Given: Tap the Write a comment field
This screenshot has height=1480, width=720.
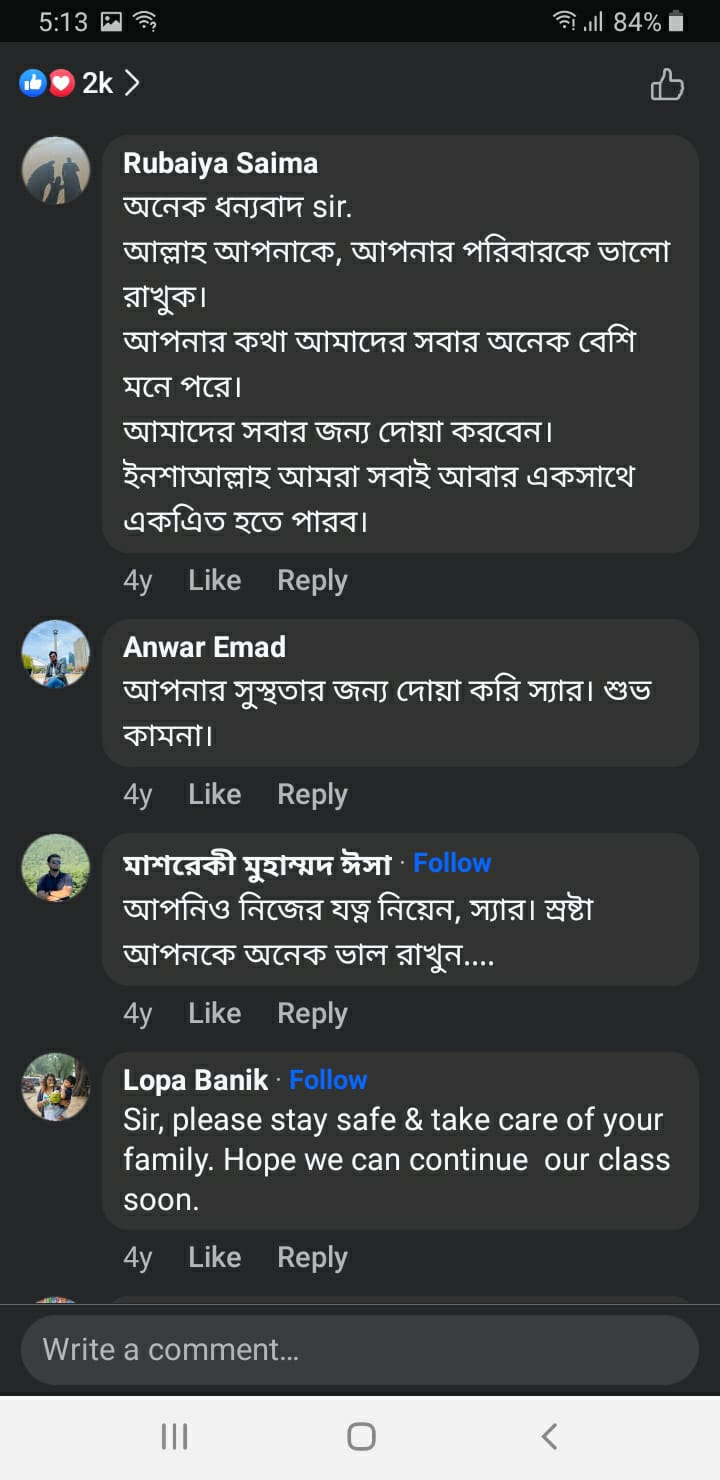Looking at the screenshot, I should pos(360,1350).
